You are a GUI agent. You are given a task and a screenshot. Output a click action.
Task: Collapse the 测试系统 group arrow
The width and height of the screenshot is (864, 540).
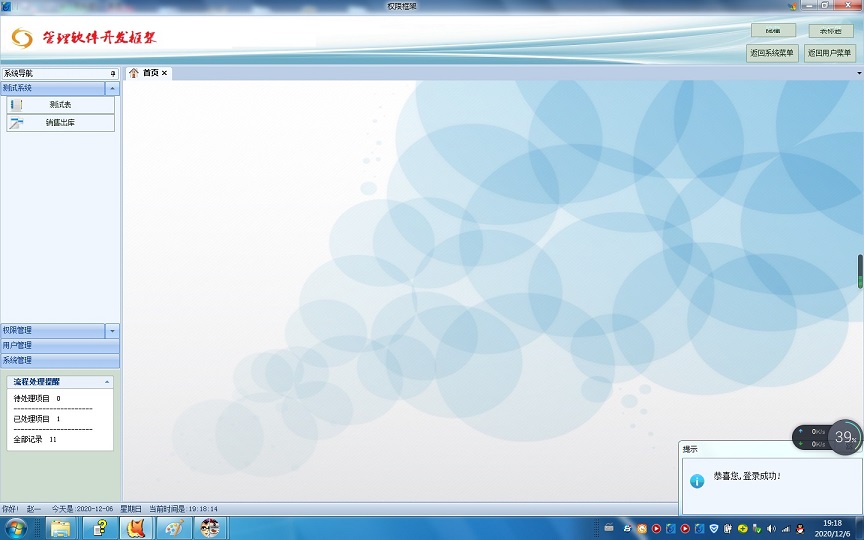click(x=112, y=88)
